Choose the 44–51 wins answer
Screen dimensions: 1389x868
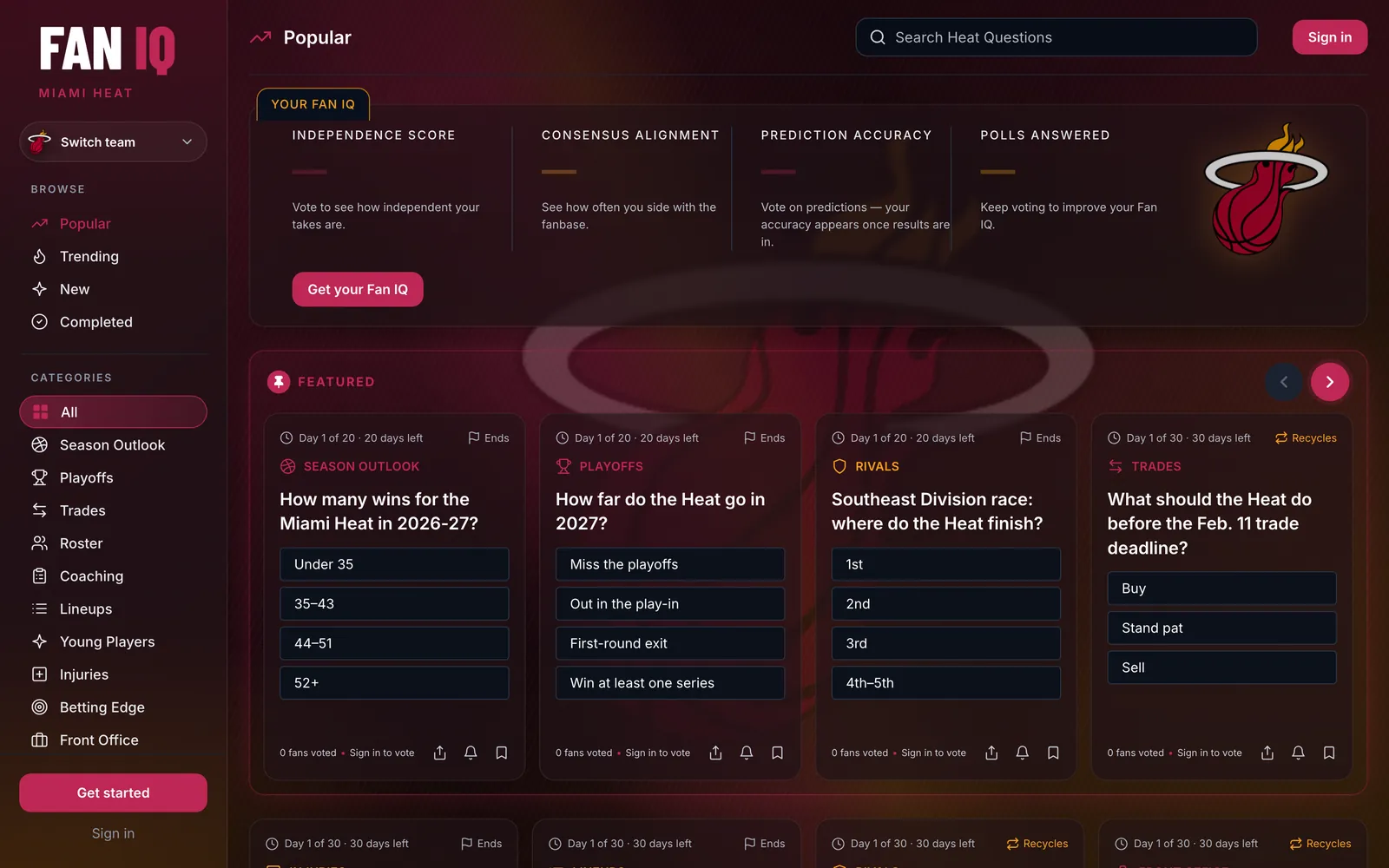click(x=394, y=643)
